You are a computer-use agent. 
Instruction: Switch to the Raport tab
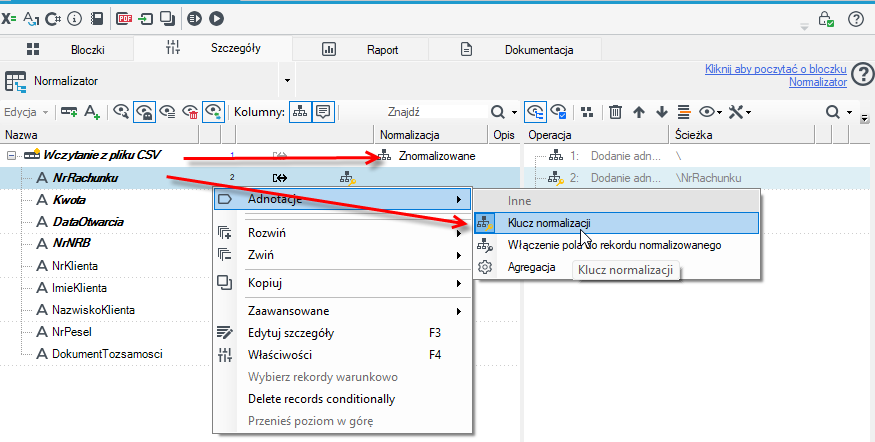click(360, 49)
